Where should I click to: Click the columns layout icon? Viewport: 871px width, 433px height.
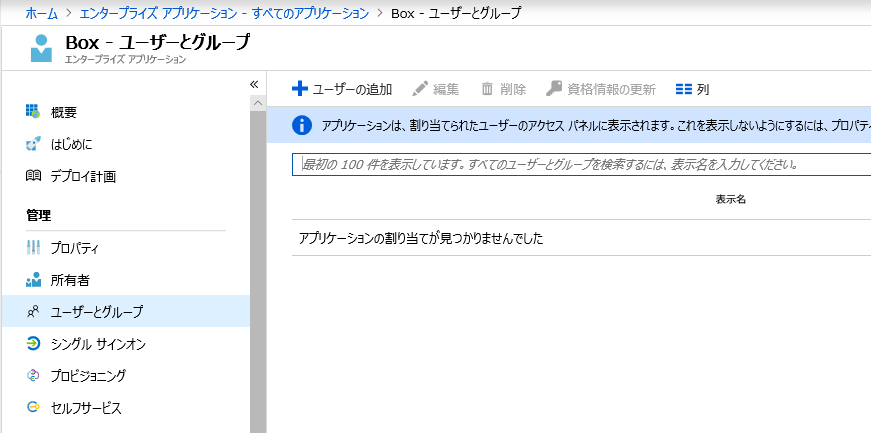coord(684,89)
